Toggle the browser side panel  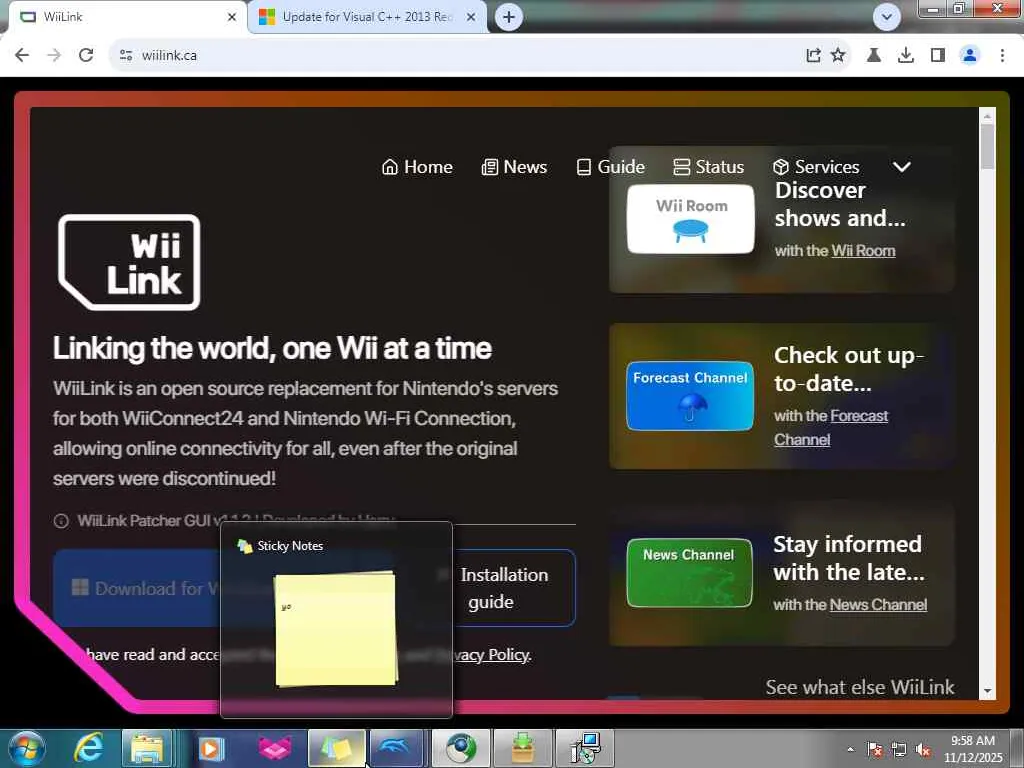click(938, 56)
